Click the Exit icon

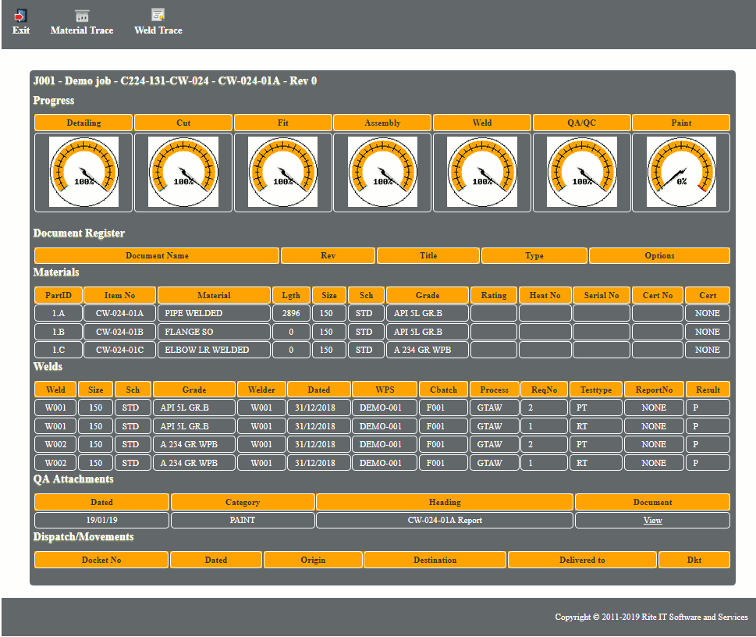pyautogui.click(x=20, y=16)
